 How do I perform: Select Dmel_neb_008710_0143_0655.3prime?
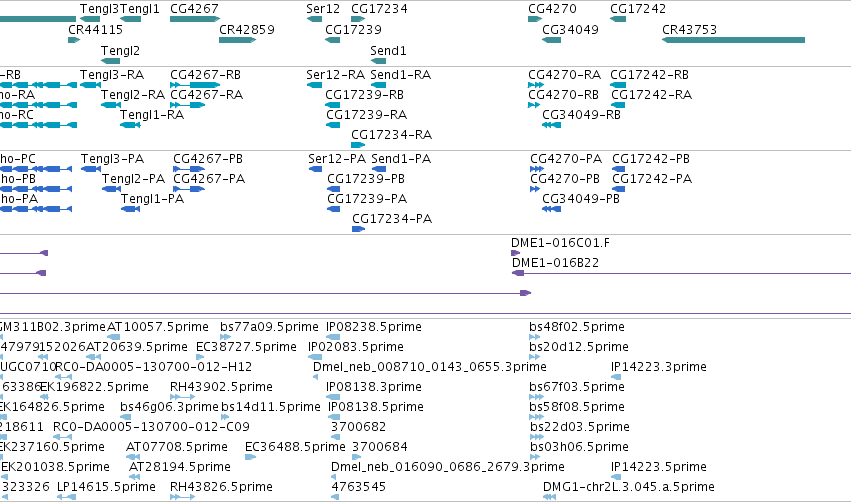tap(430, 367)
